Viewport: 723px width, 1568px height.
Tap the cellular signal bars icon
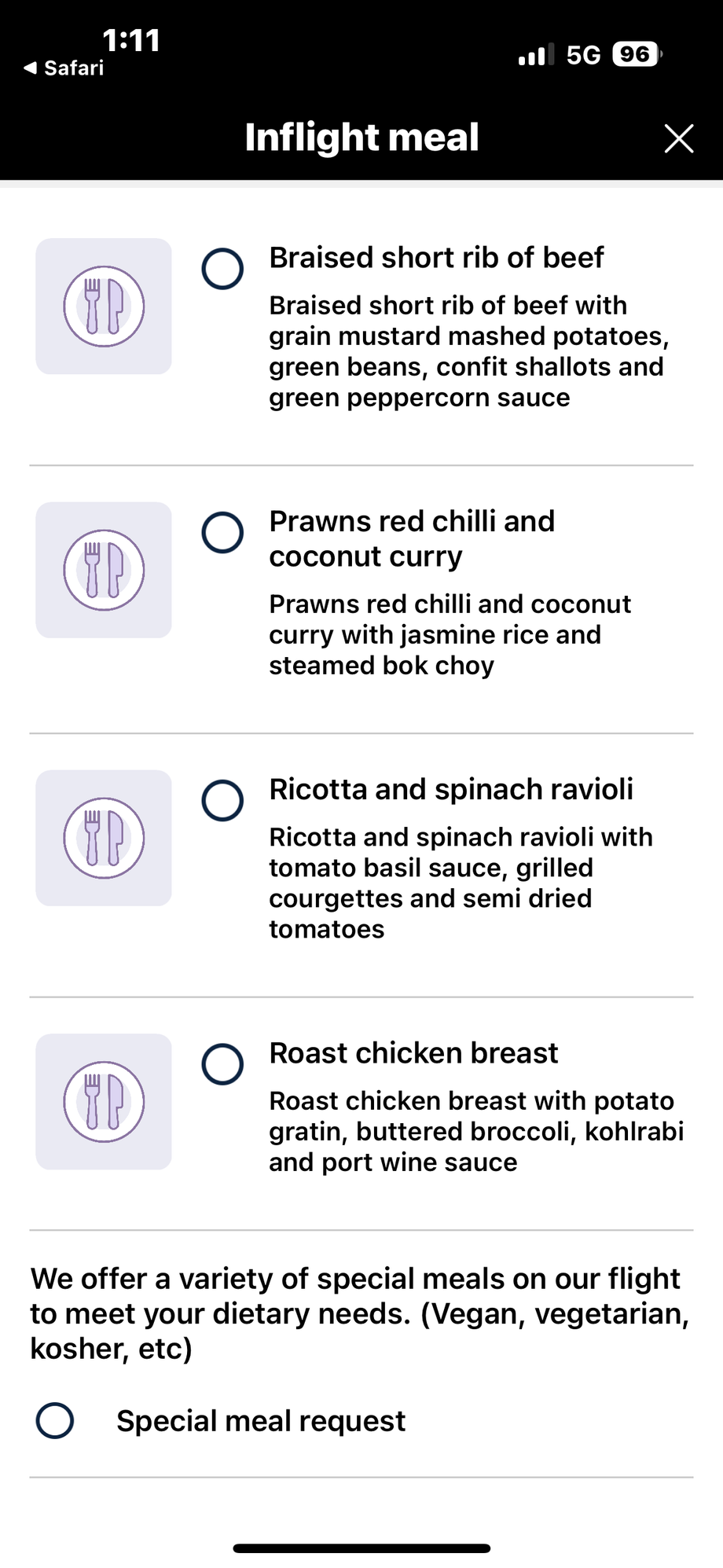click(x=536, y=55)
